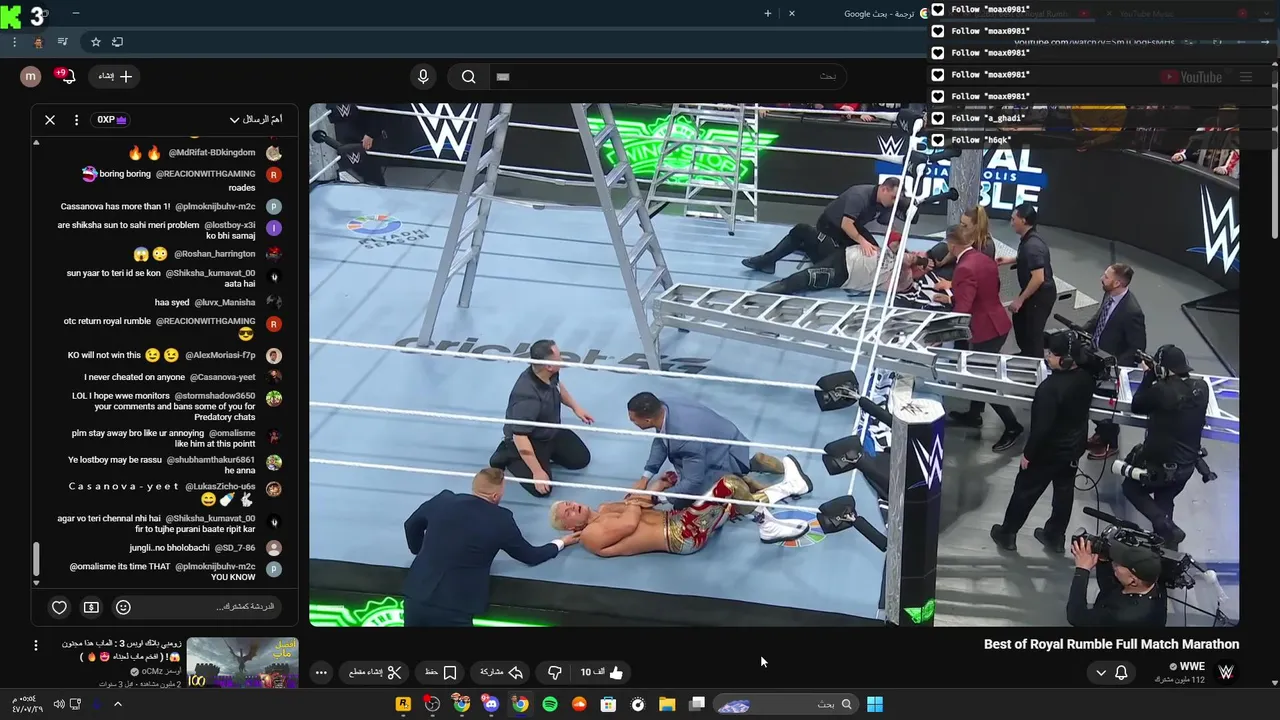Open recommended video thumbnail below chat
The width and height of the screenshot is (1280, 720).
click(242, 664)
